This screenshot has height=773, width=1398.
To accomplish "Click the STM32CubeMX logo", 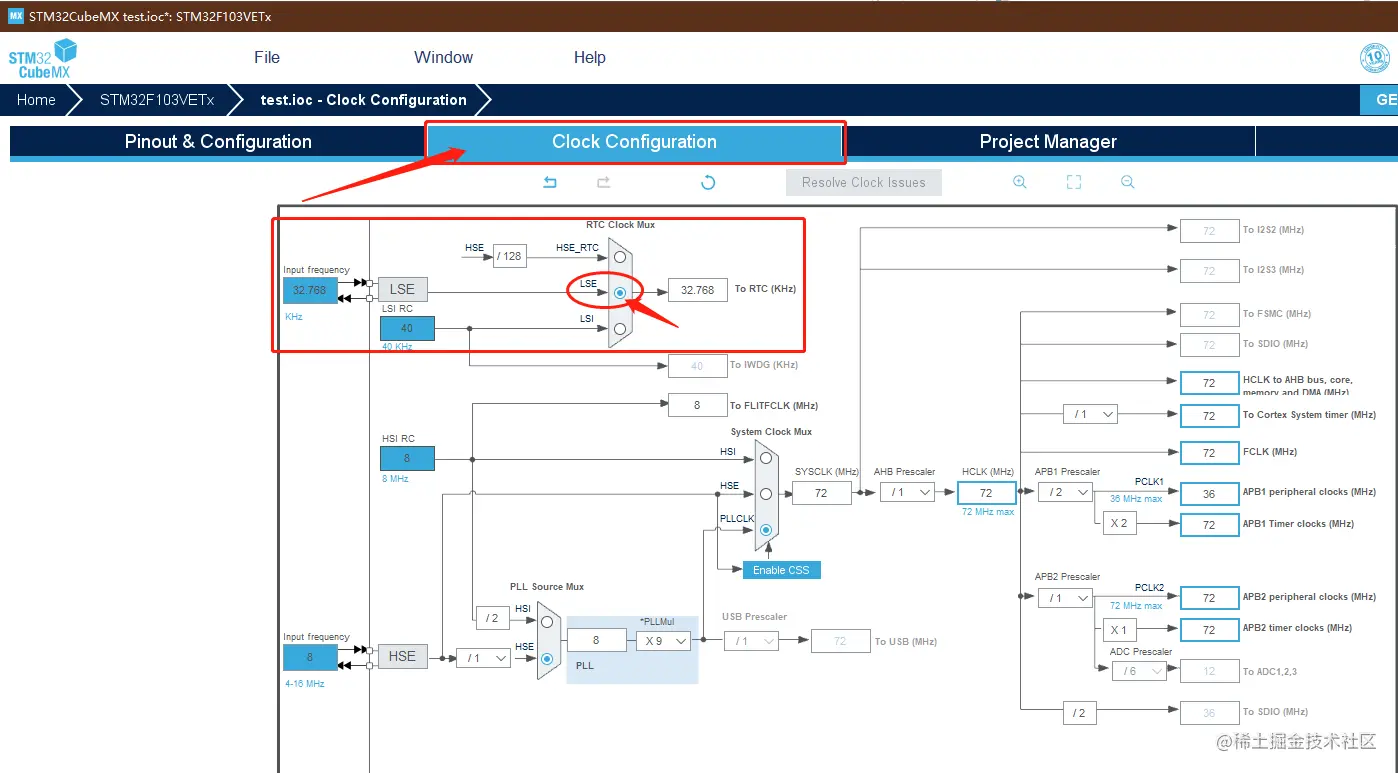I will point(43,58).
